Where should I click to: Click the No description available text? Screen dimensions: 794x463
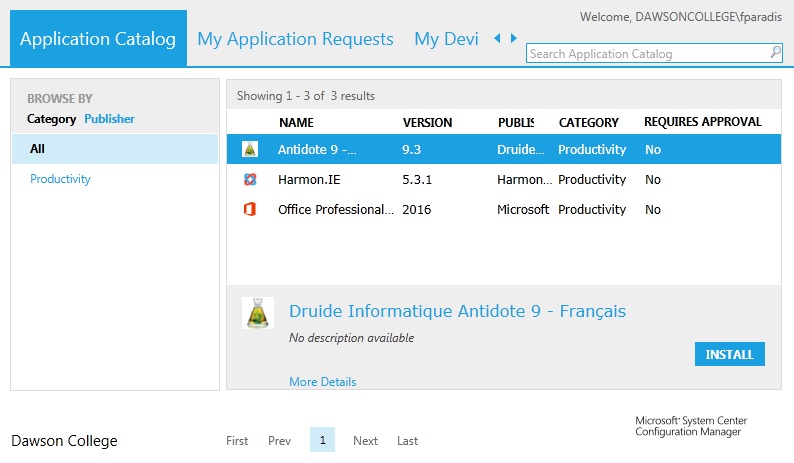[x=351, y=338]
